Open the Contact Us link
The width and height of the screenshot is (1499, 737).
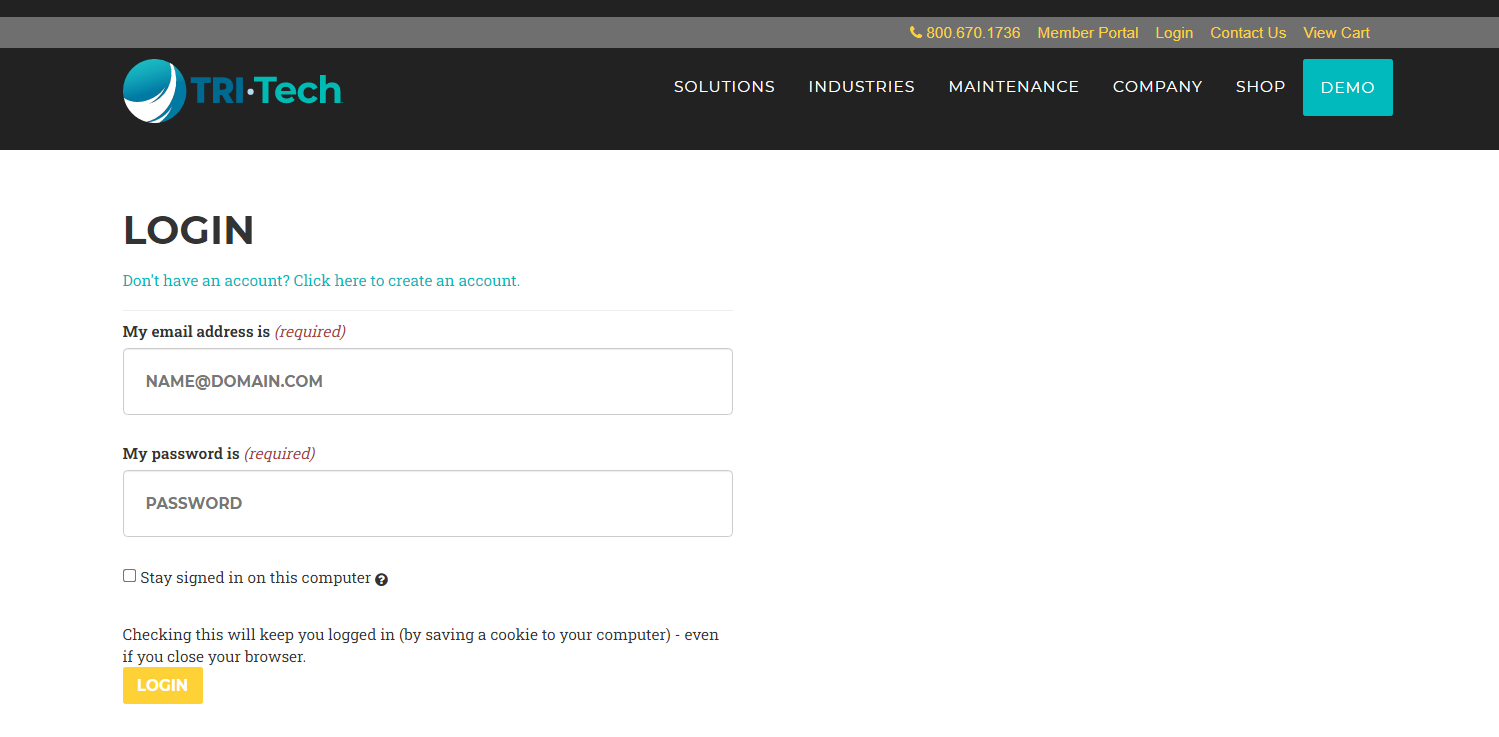tap(1248, 33)
